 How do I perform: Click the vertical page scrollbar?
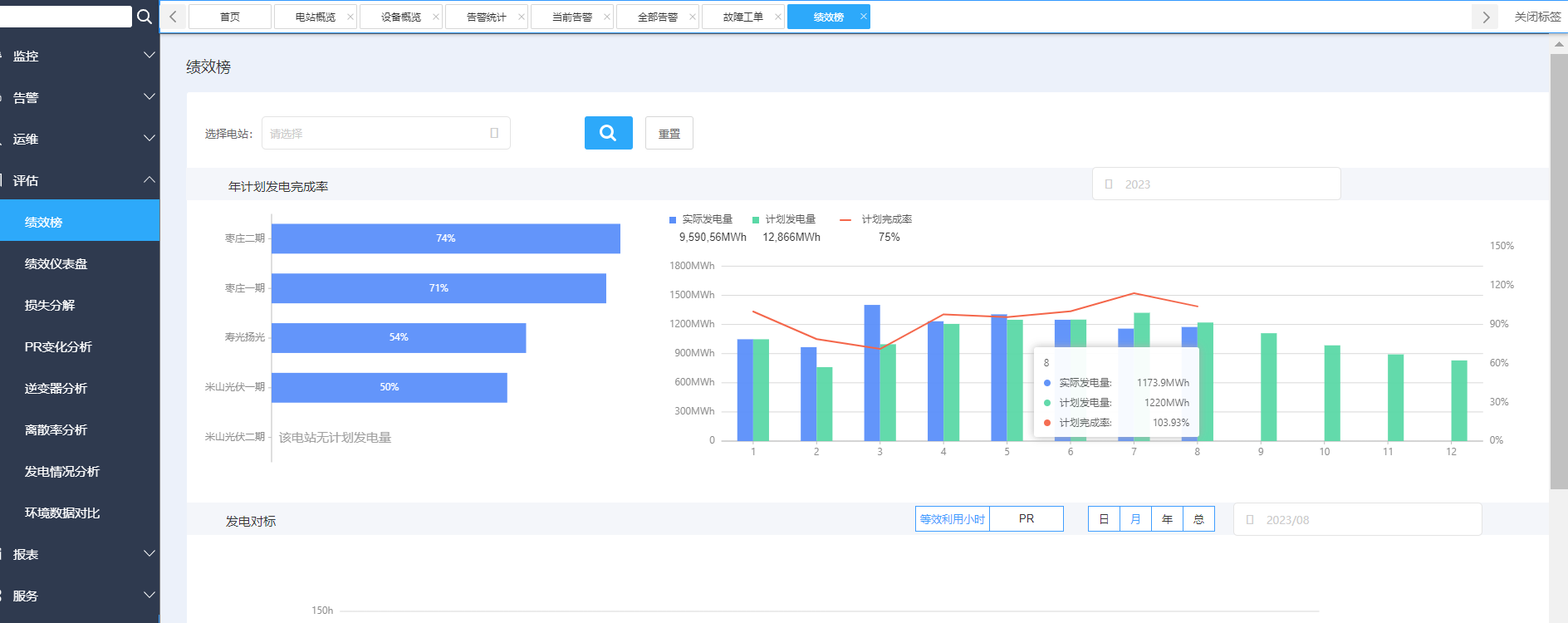(x=1559, y=272)
